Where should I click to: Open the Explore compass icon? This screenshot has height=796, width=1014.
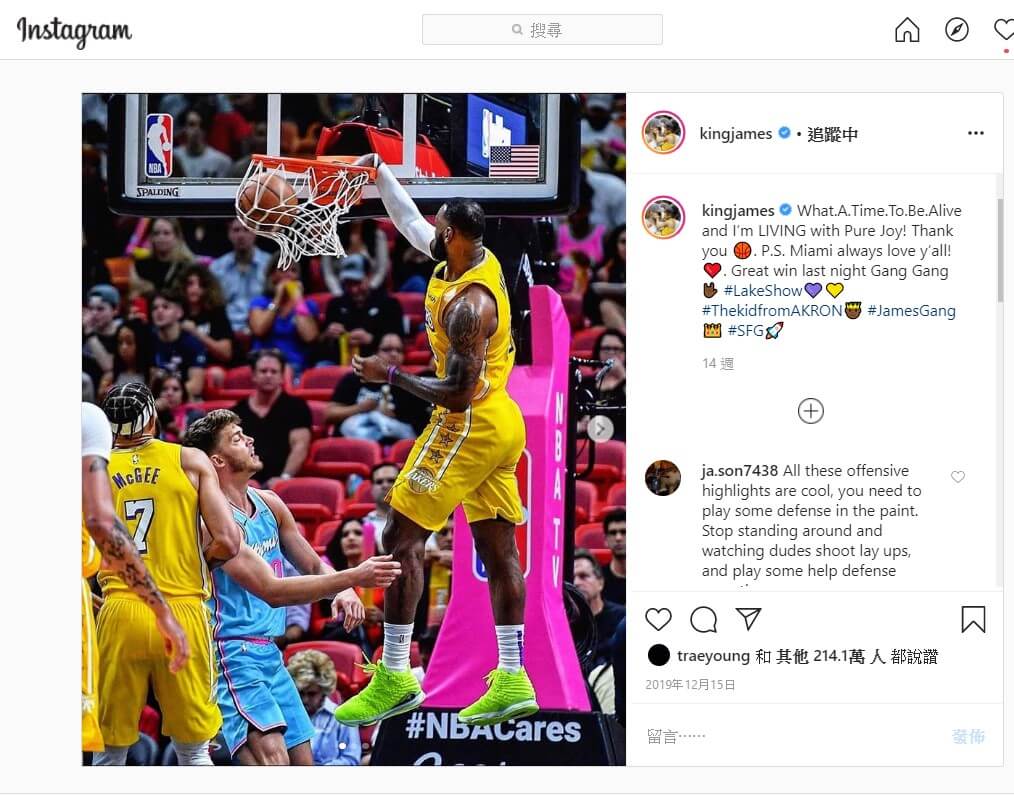click(956, 30)
